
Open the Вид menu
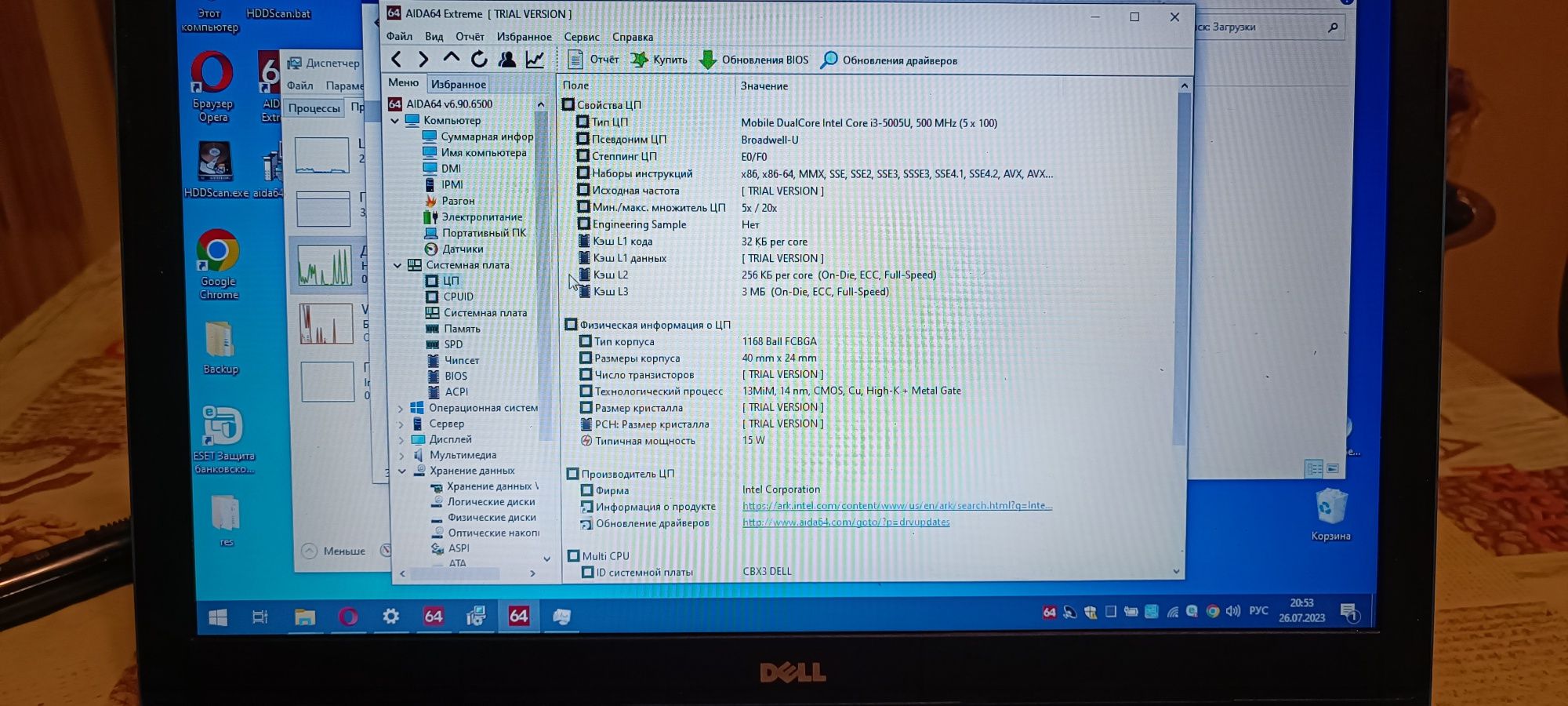434,36
